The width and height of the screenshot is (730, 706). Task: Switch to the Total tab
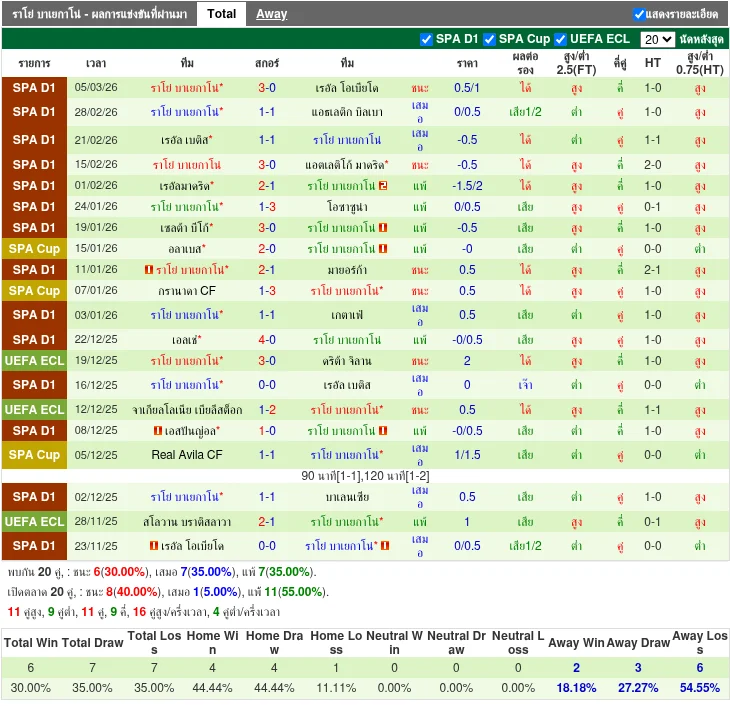pos(222,14)
